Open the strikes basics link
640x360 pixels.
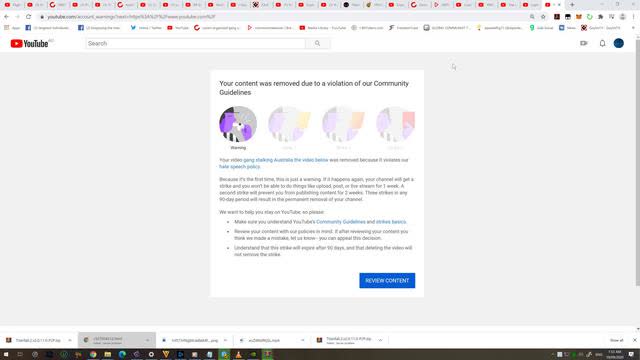391,222
